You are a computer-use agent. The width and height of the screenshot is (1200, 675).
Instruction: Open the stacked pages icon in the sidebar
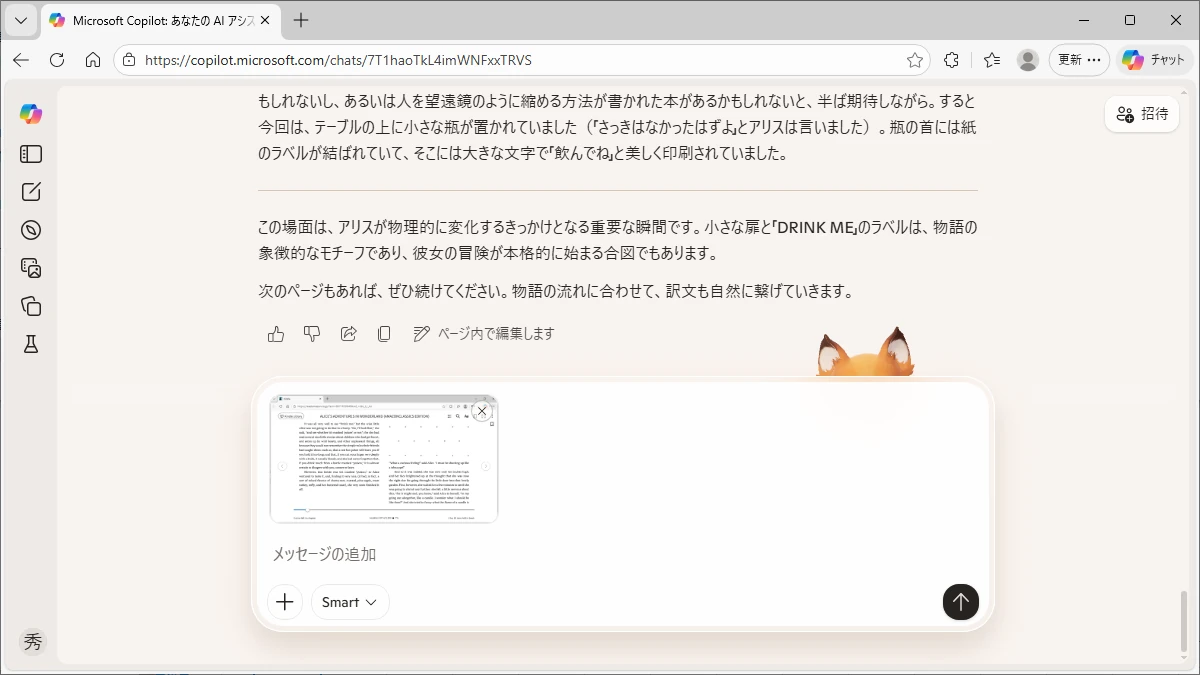[x=31, y=306]
